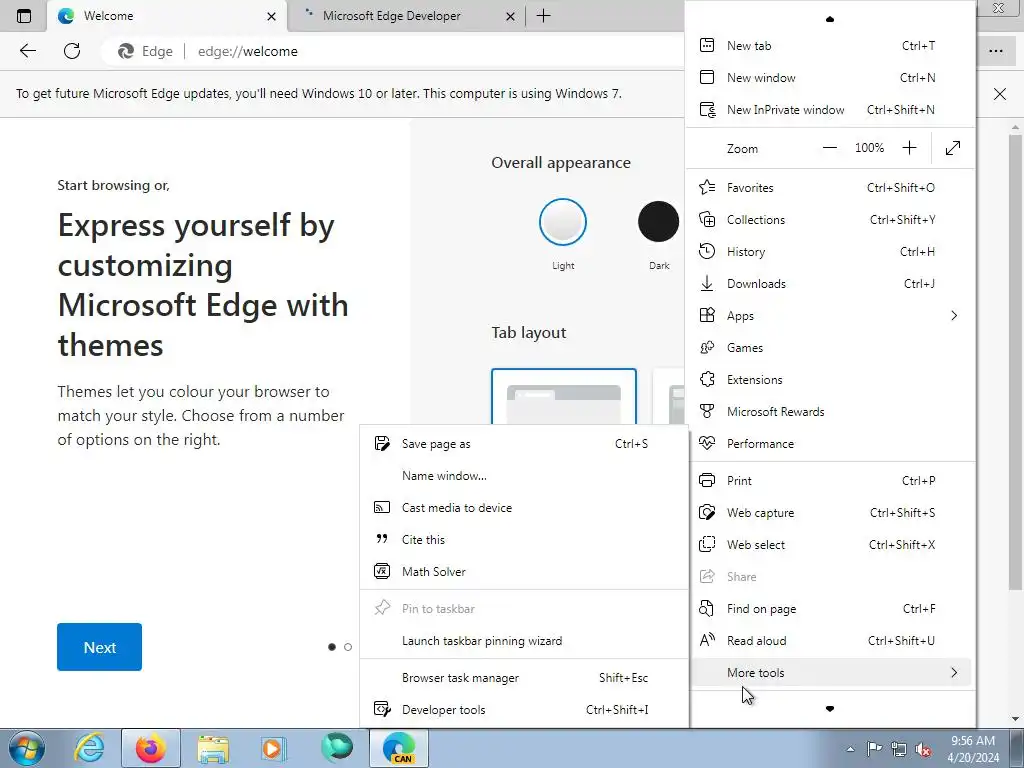Viewport: 1024px width, 768px height.
Task: Open Find on page
Action: [830, 609]
